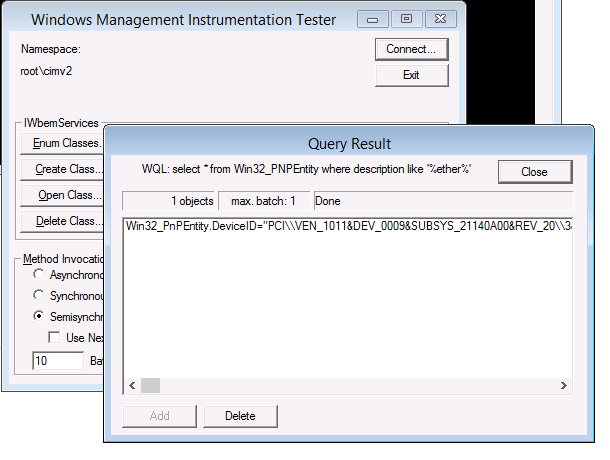Image resolution: width=610 pixels, height=460 pixels.
Task: Click the 'Done' status field
Action: tap(443, 201)
